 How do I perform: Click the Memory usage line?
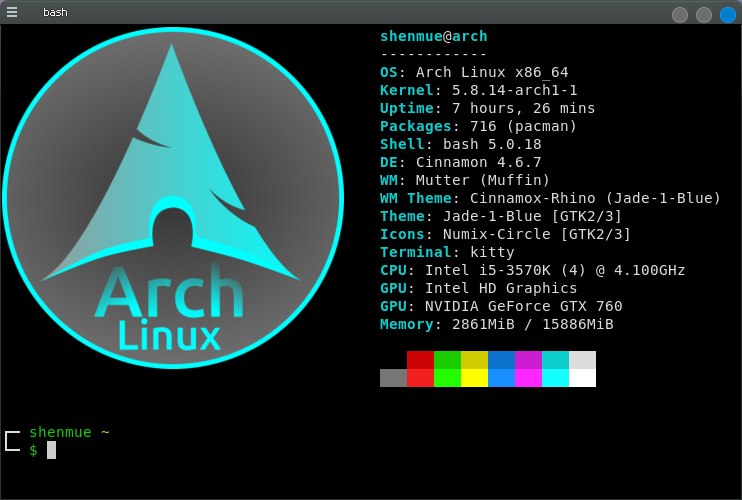pos(496,324)
